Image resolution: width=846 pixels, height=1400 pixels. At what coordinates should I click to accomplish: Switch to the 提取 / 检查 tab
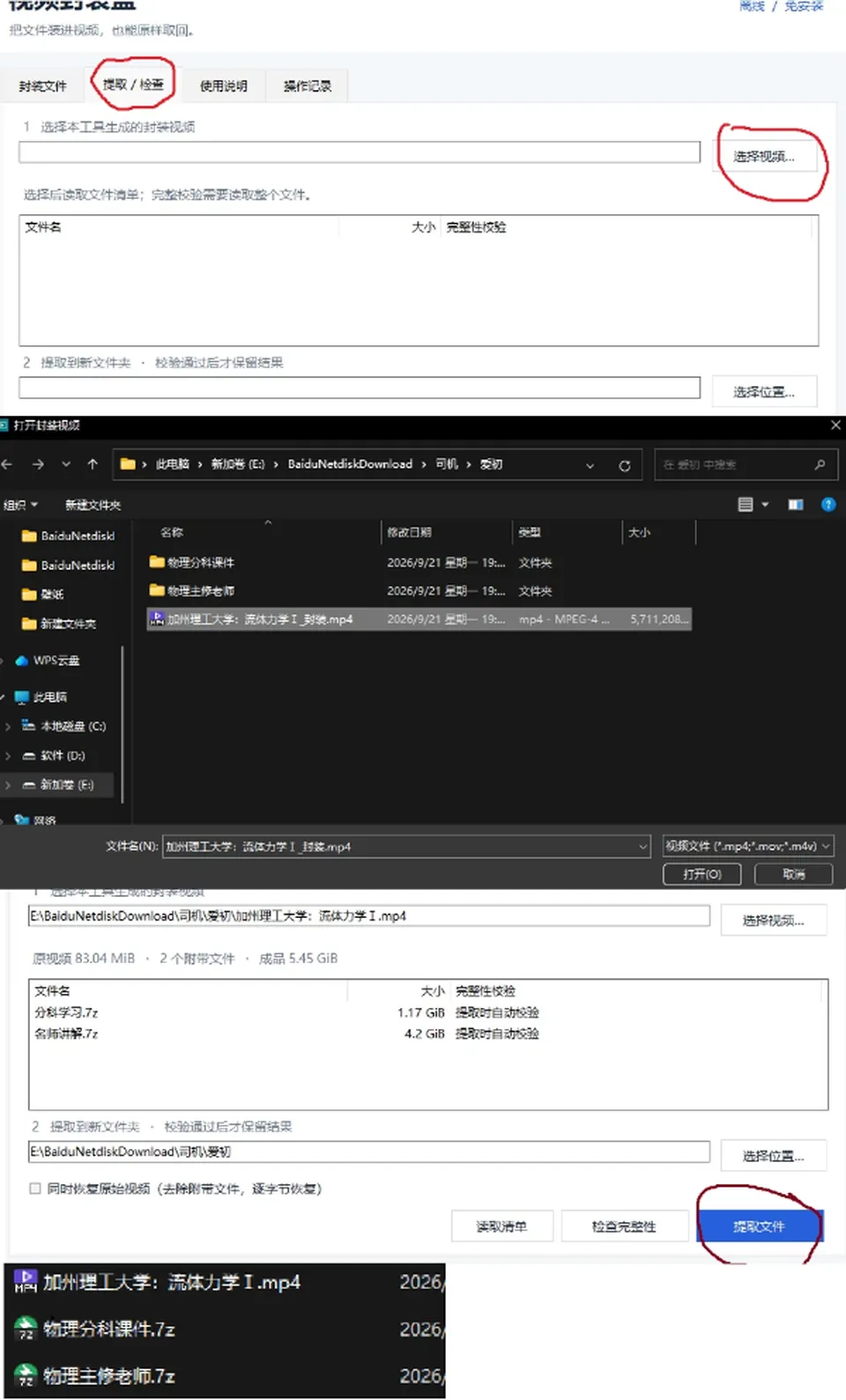click(133, 85)
